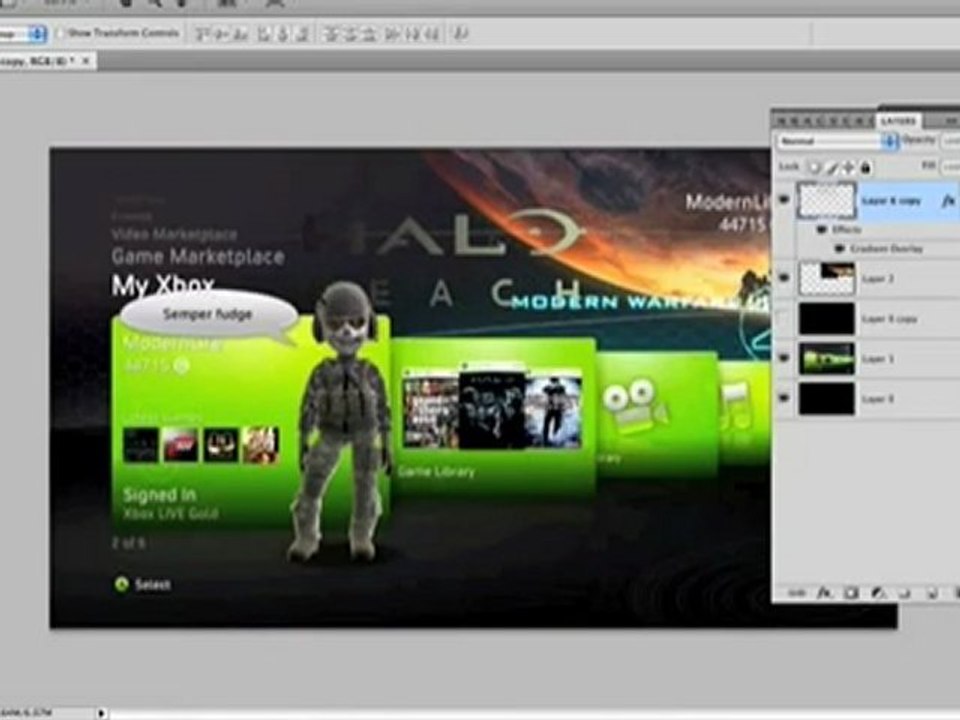This screenshot has height=720, width=960.
Task: Click the fx badge on the selected layer
Action: point(948,201)
